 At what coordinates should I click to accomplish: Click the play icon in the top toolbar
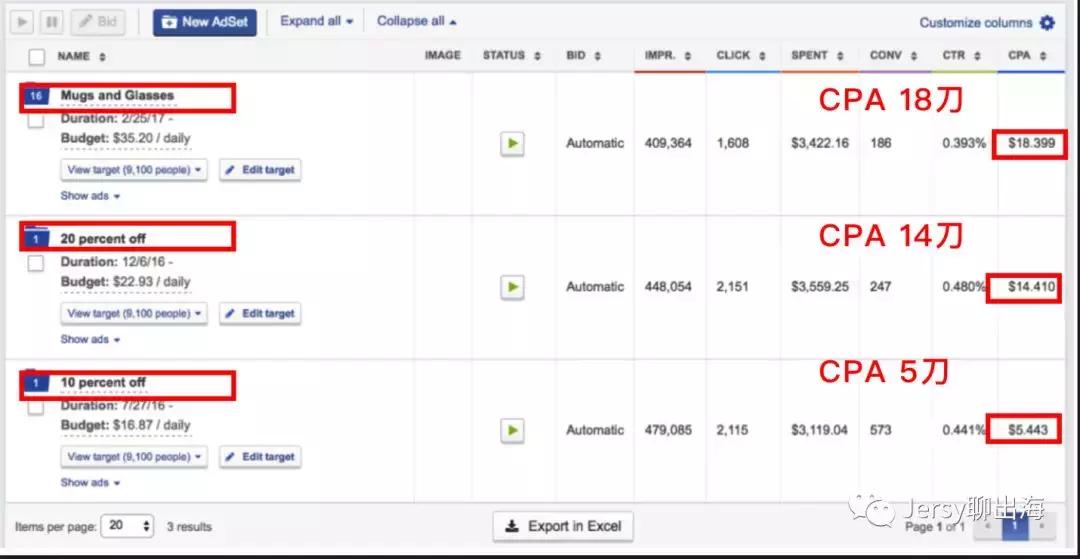pyautogui.click(x=23, y=21)
